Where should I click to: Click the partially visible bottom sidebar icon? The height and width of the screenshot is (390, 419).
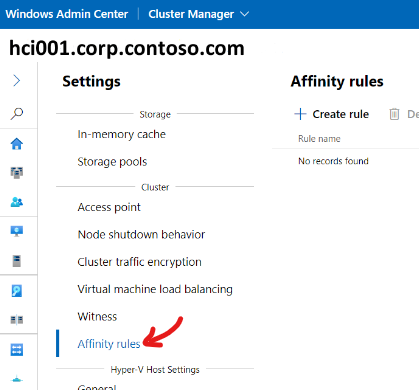point(17,379)
